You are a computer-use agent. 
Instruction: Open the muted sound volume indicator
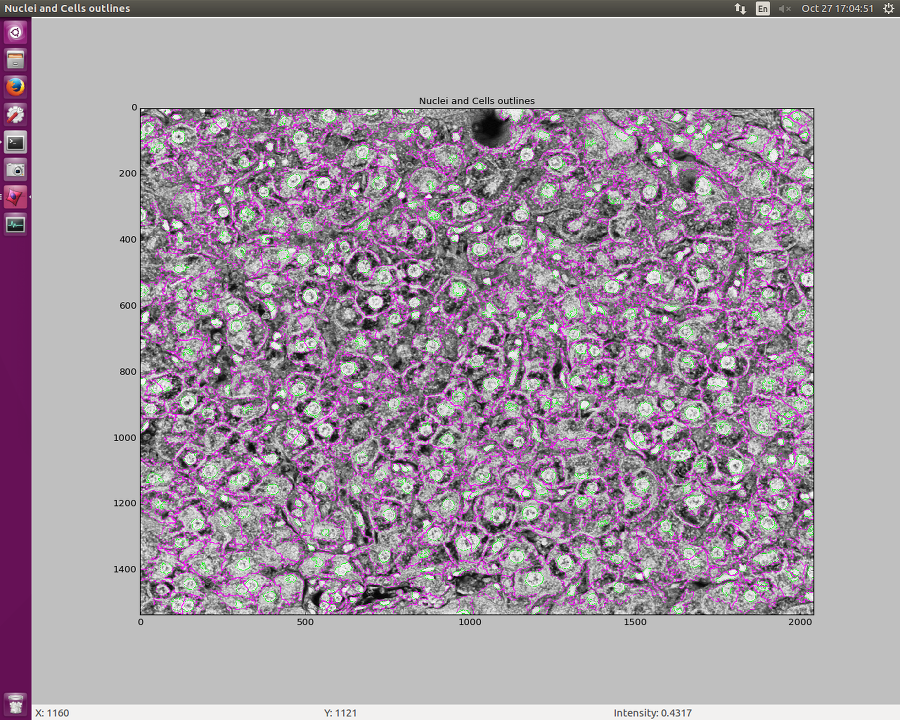point(785,9)
